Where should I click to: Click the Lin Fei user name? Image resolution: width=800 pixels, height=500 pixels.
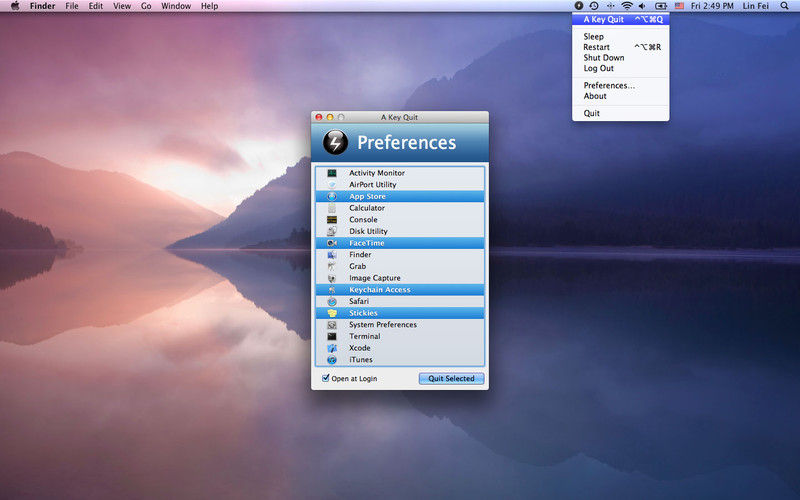pos(756,6)
